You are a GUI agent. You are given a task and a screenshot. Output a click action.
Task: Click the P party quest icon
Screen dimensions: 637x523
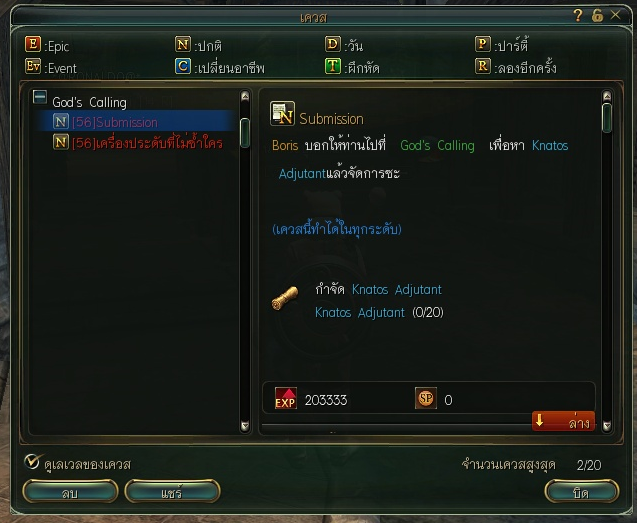(x=483, y=44)
